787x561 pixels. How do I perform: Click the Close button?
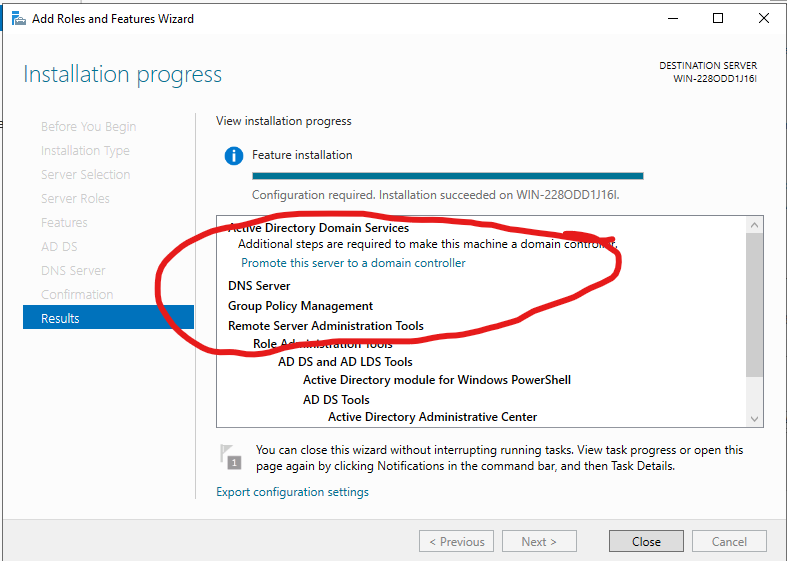(x=646, y=541)
